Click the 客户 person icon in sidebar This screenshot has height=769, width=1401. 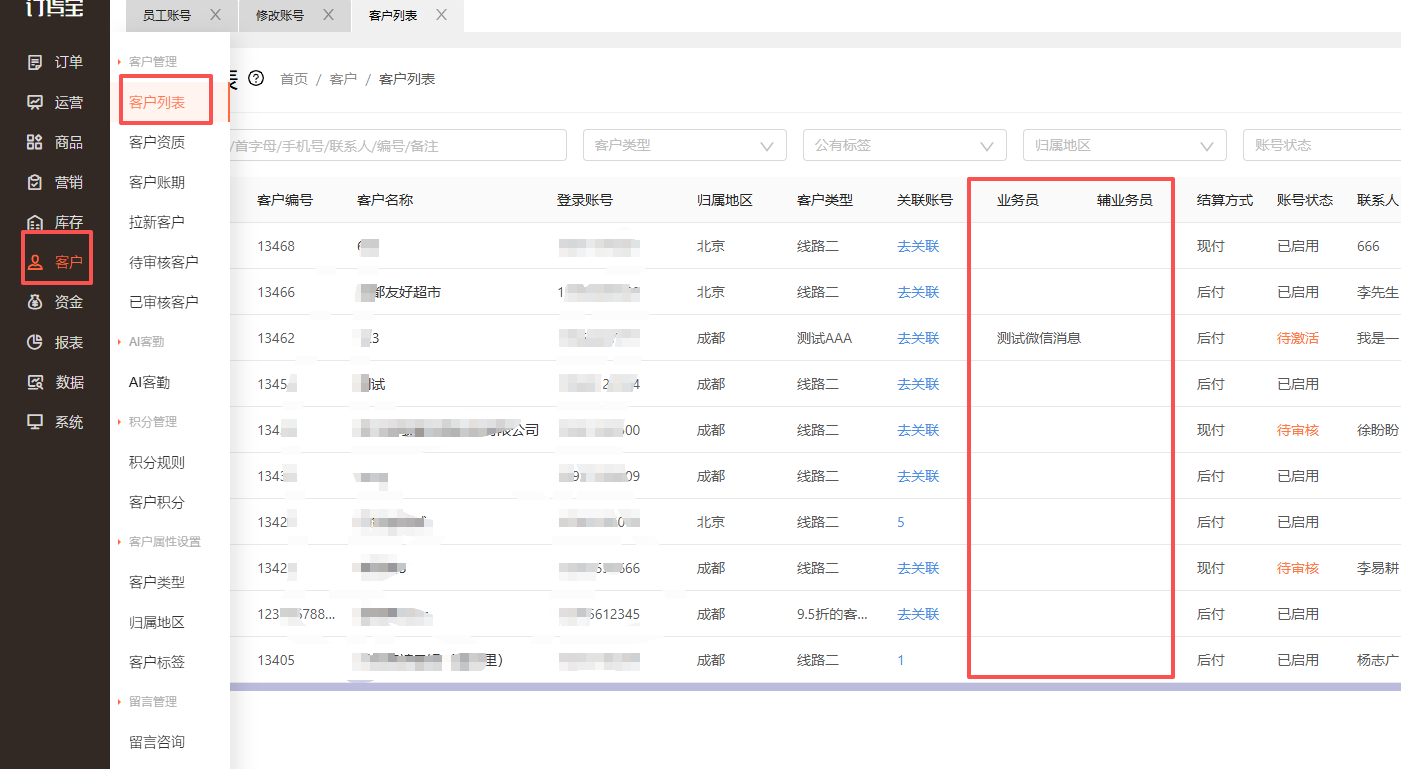[35, 262]
